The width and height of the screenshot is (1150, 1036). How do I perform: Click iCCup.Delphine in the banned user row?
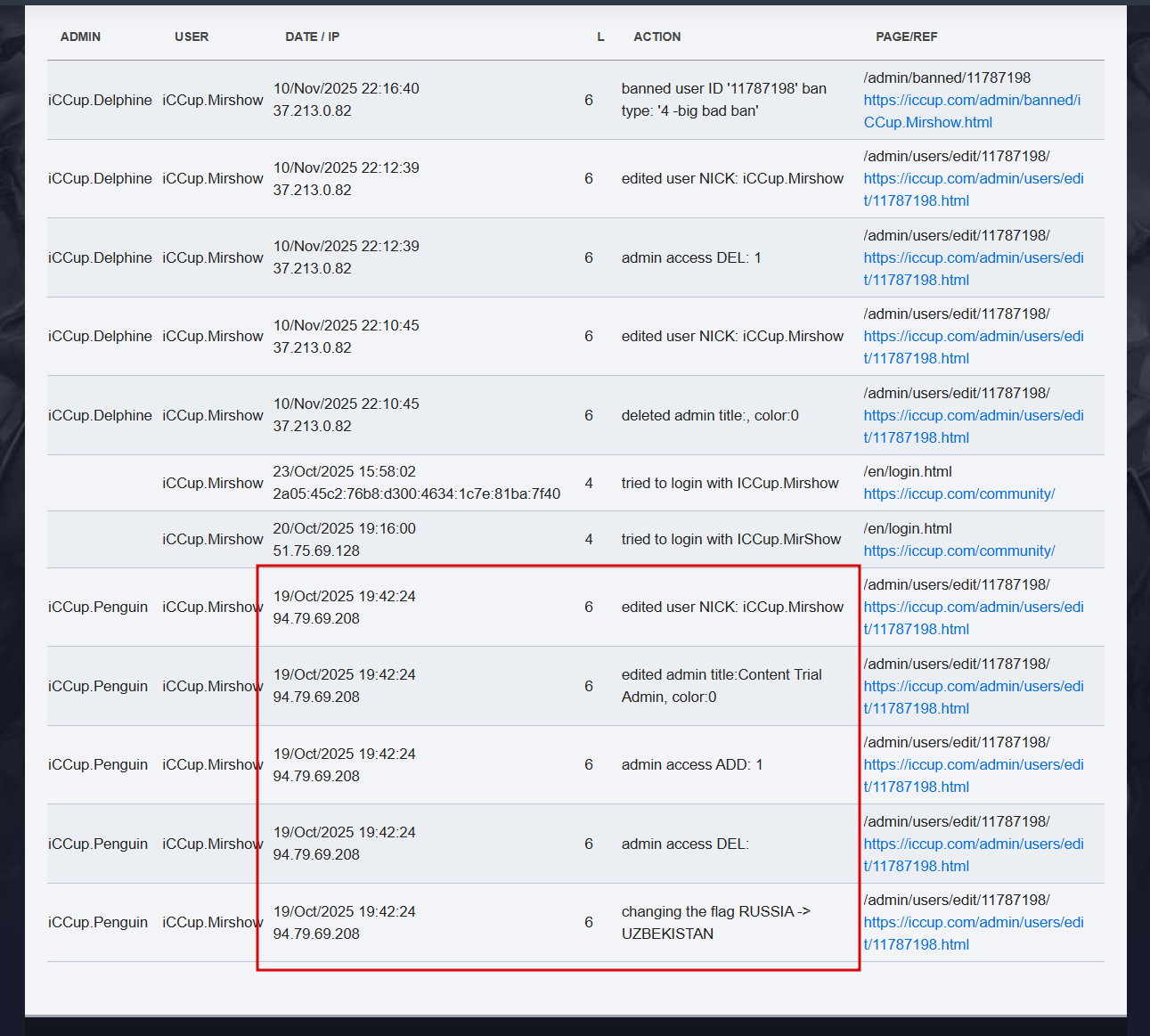click(100, 101)
